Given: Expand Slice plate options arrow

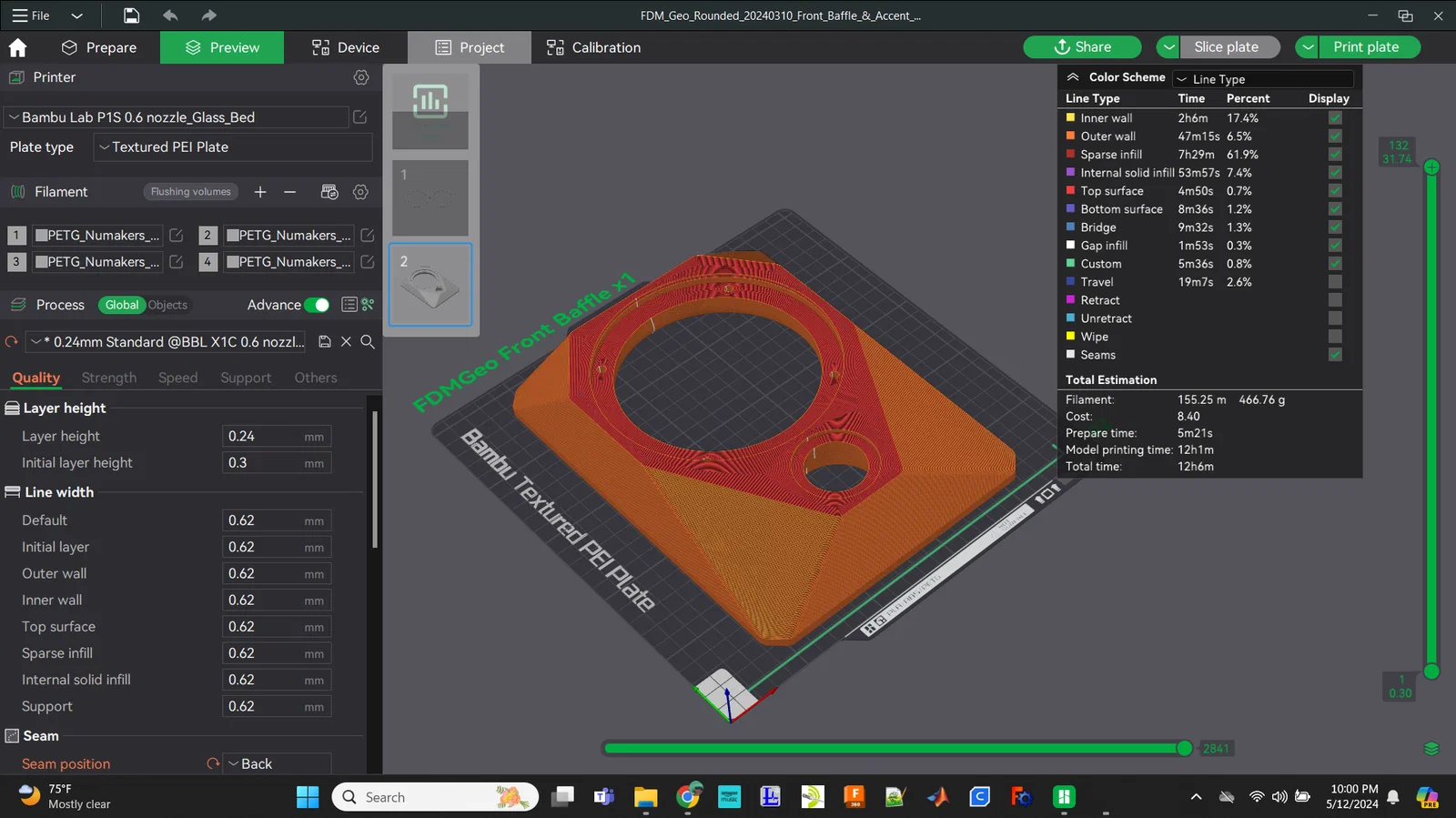Looking at the screenshot, I should click(x=1168, y=47).
